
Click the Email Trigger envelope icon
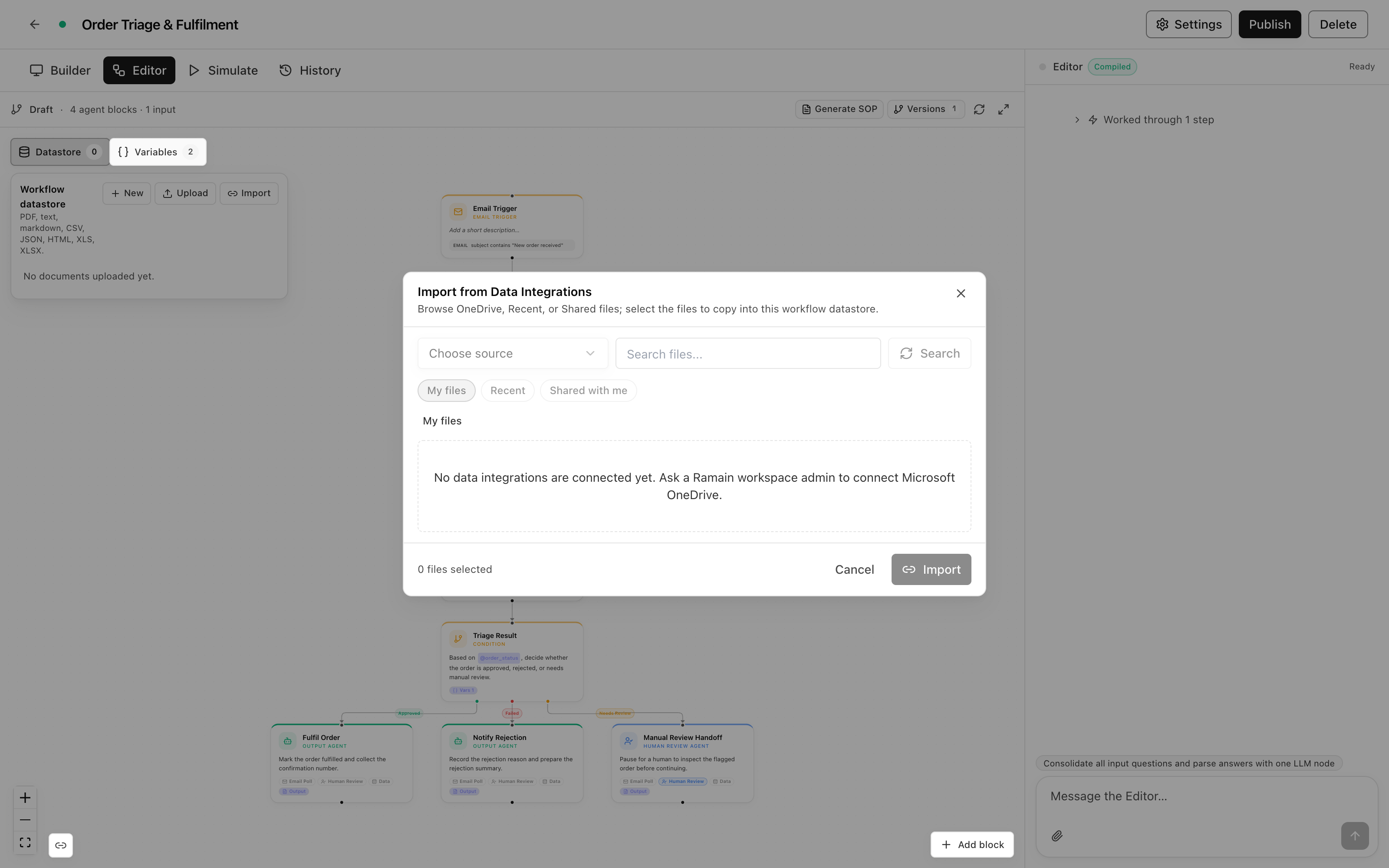(458, 212)
